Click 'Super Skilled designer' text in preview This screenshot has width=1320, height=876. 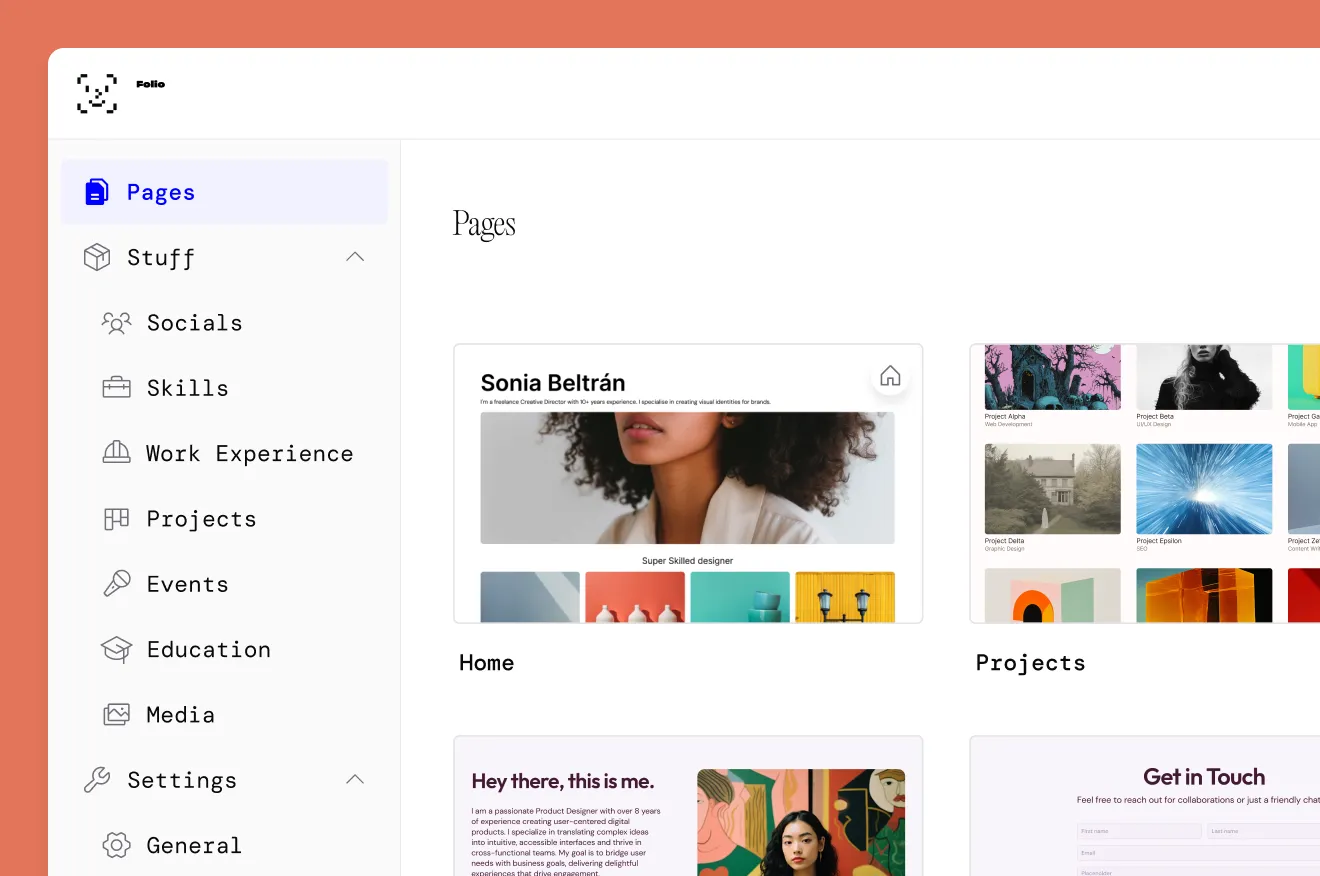coord(687,561)
